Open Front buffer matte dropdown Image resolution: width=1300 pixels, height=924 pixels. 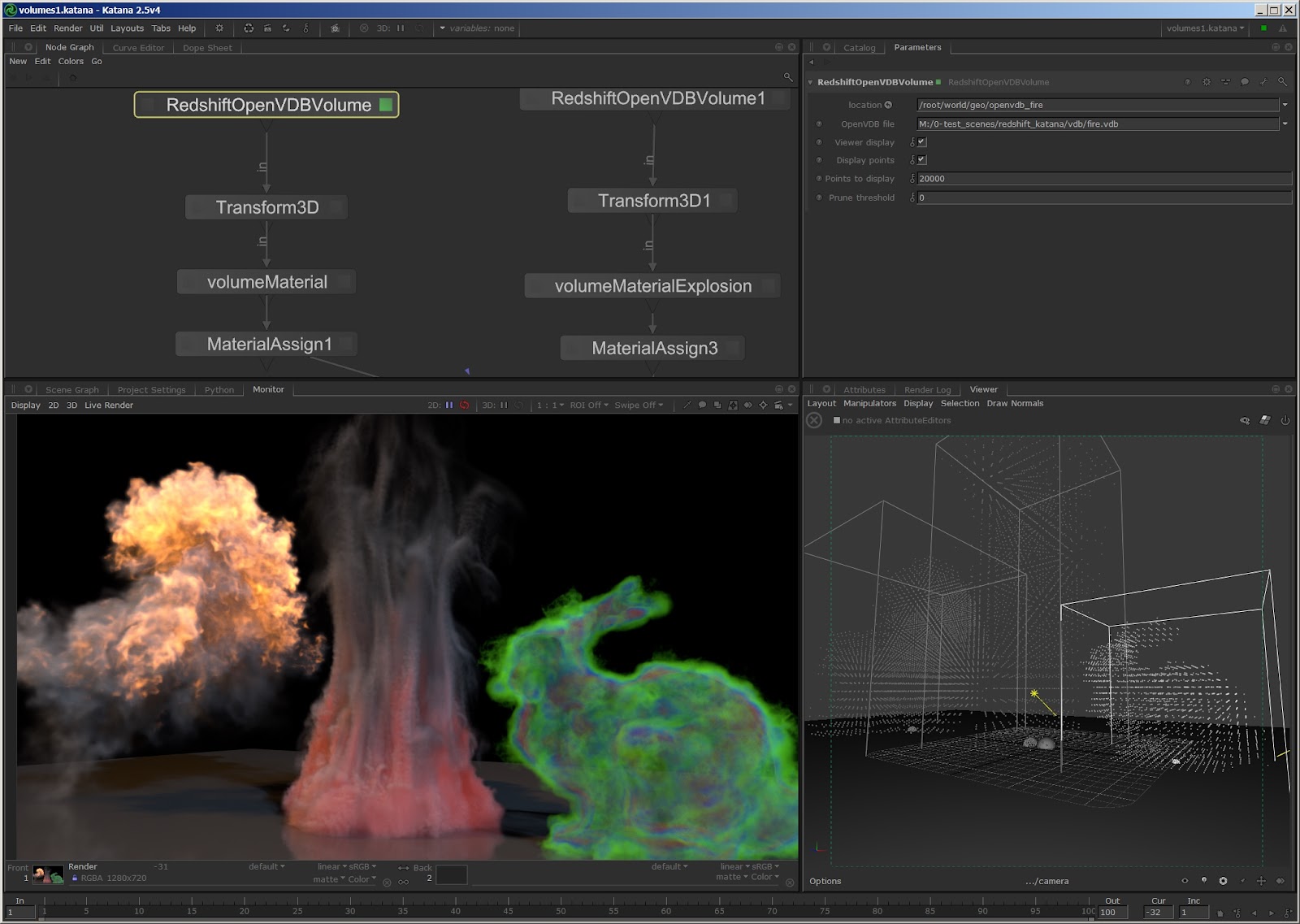point(329,879)
